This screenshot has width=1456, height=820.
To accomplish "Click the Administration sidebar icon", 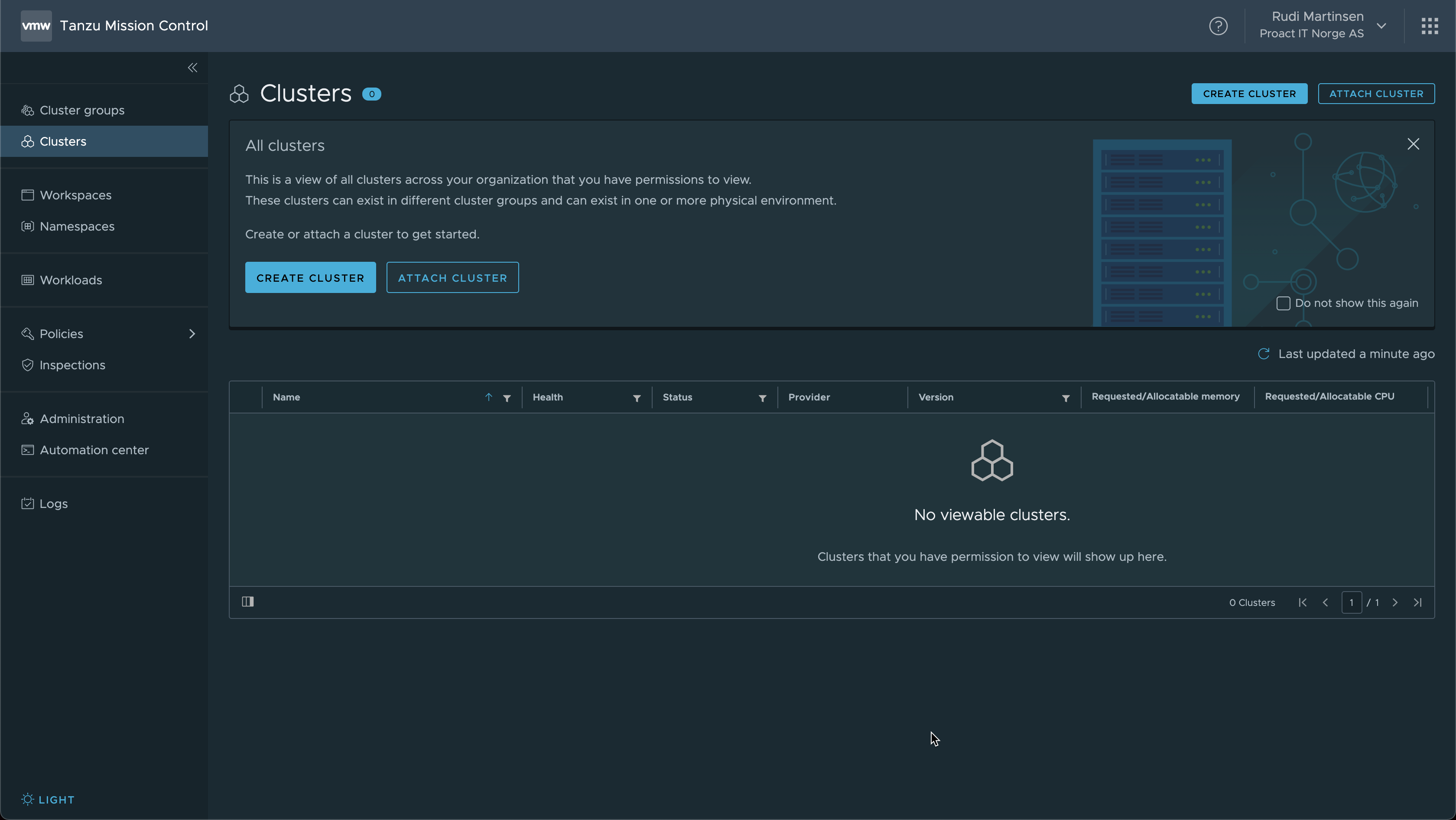I will pos(28,419).
